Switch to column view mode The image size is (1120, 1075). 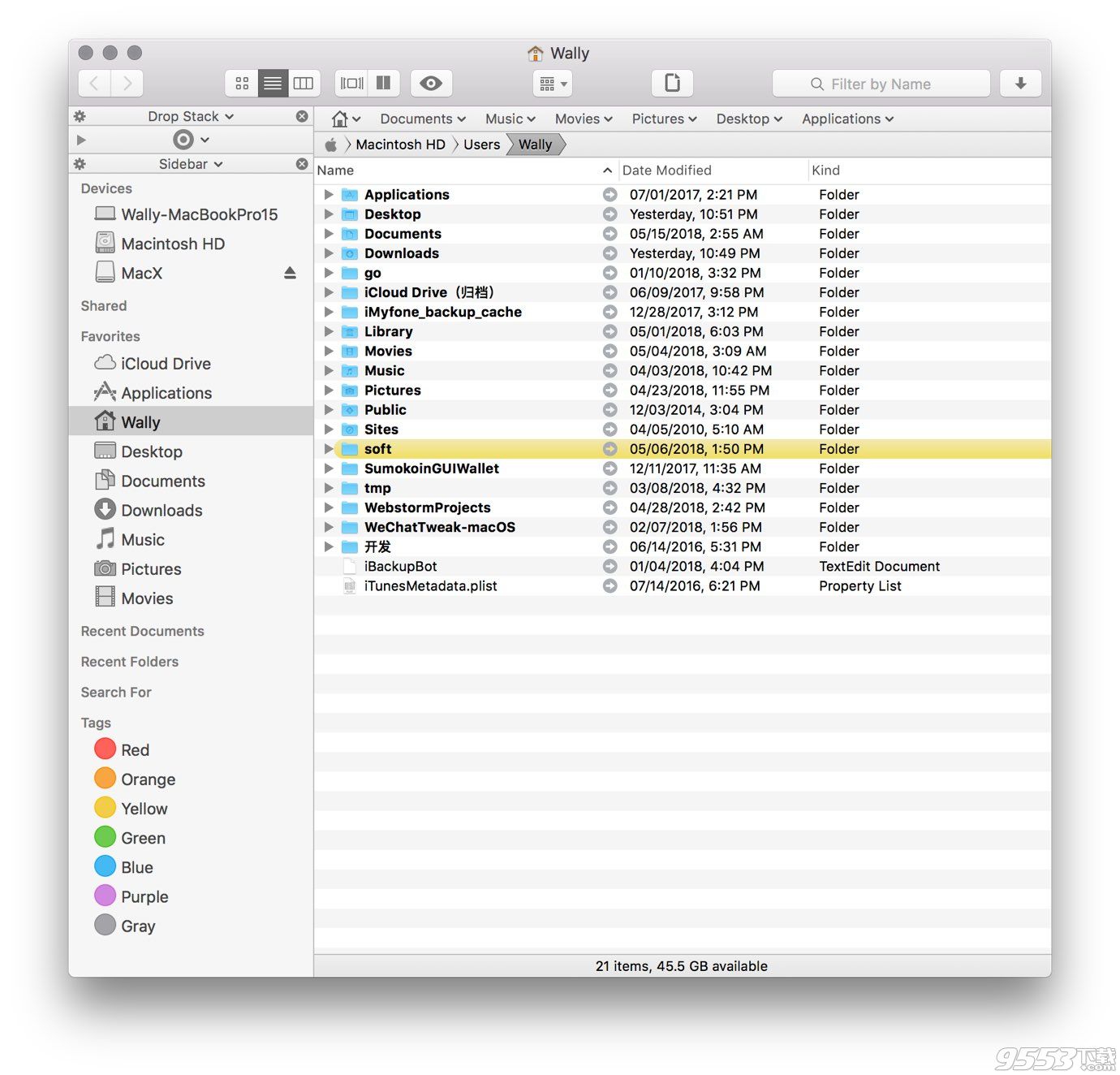point(304,83)
